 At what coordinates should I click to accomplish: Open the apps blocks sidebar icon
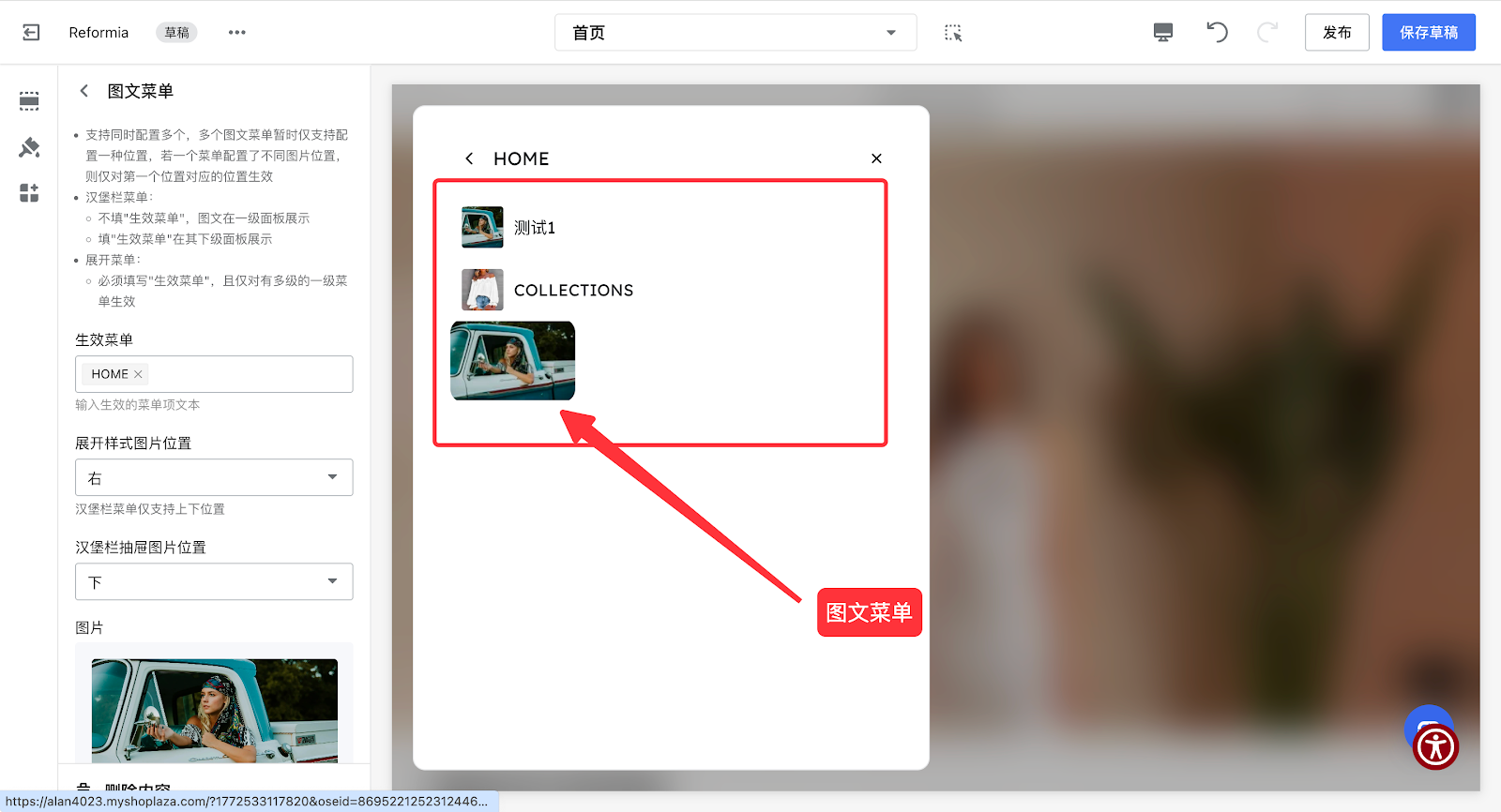tap(29, 193)
